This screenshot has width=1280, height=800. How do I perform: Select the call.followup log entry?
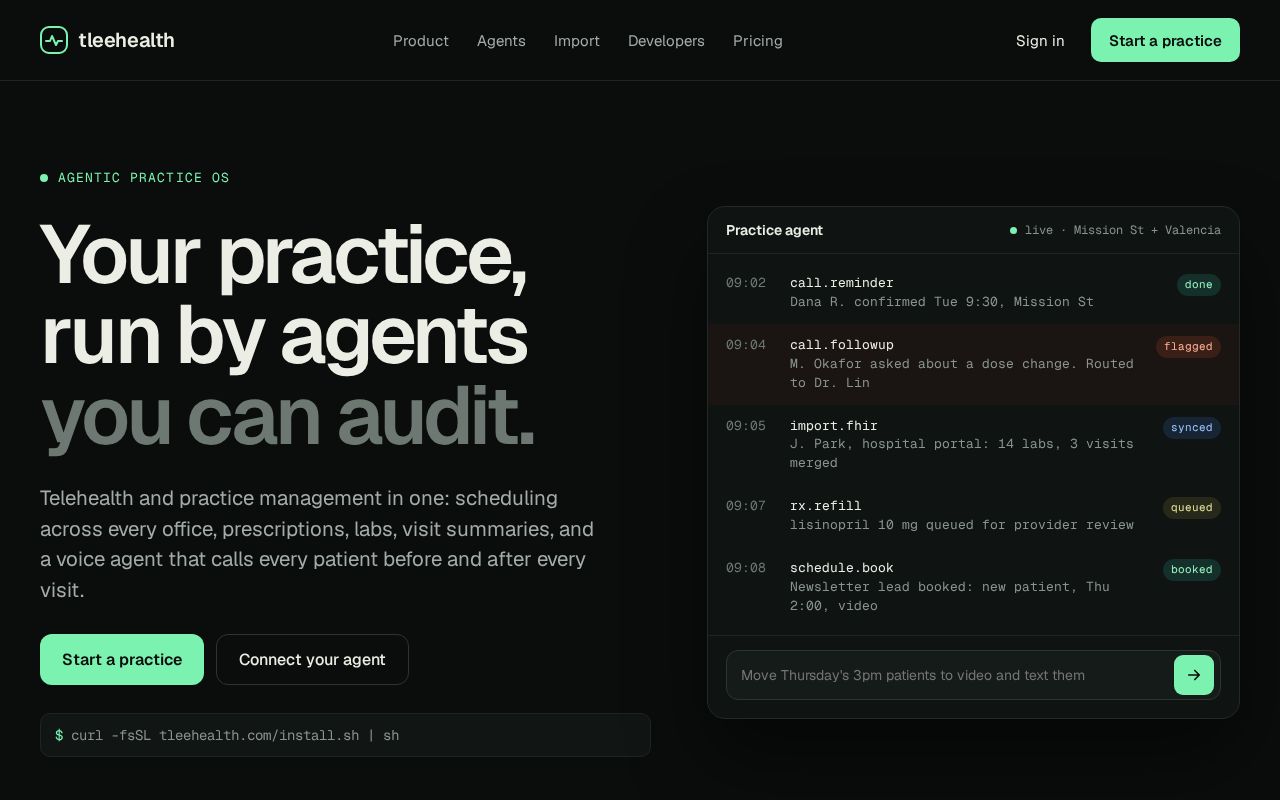pyautogui.click(x=973, y=364)
